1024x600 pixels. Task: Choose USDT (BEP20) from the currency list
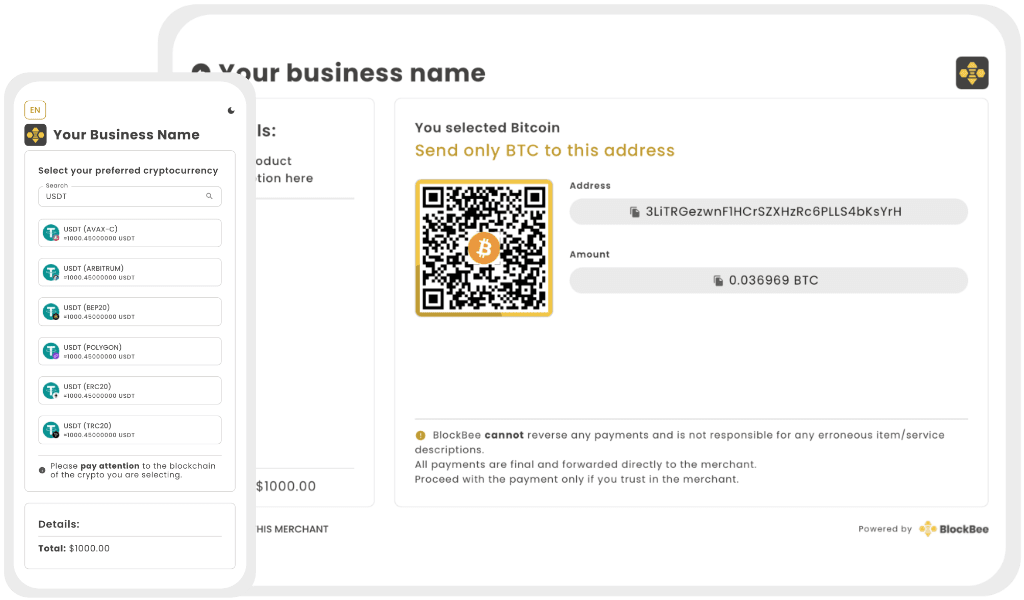[x=129, y=311]
